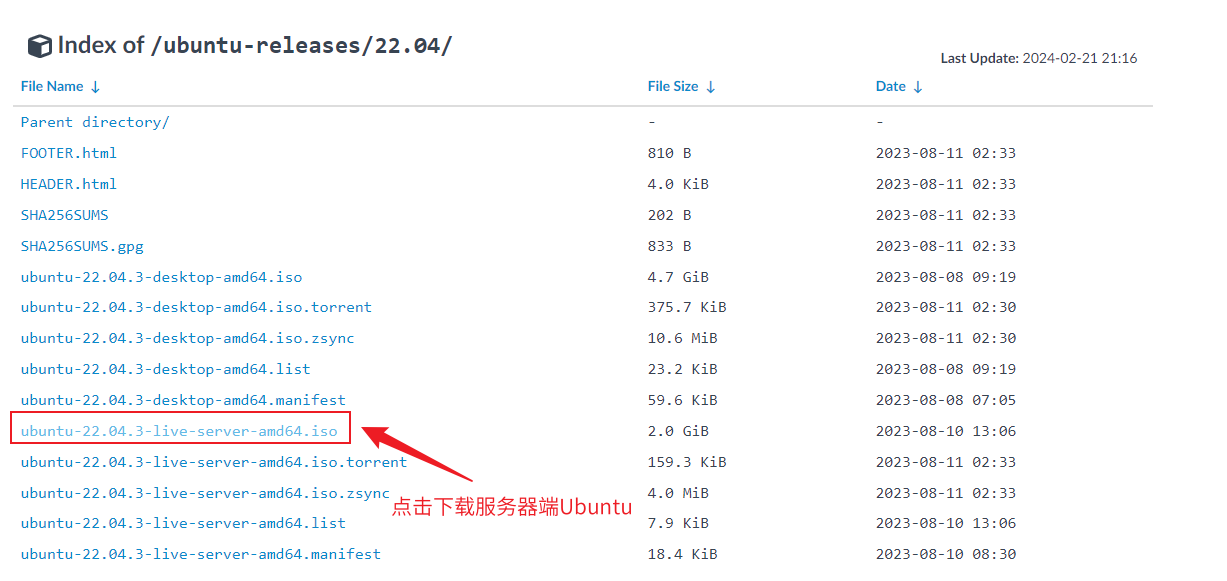Sort by File Name column header

60,87
